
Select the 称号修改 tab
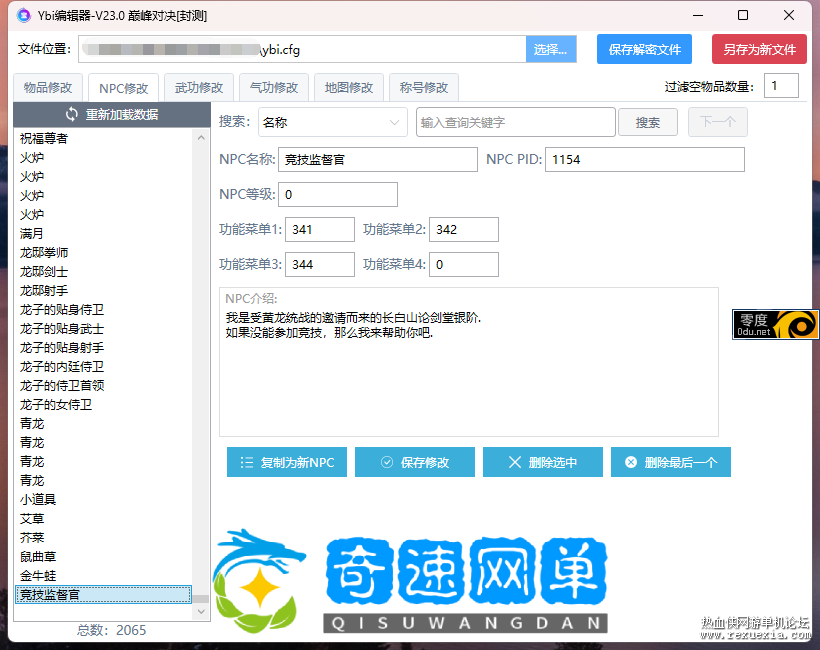(423, 88)
